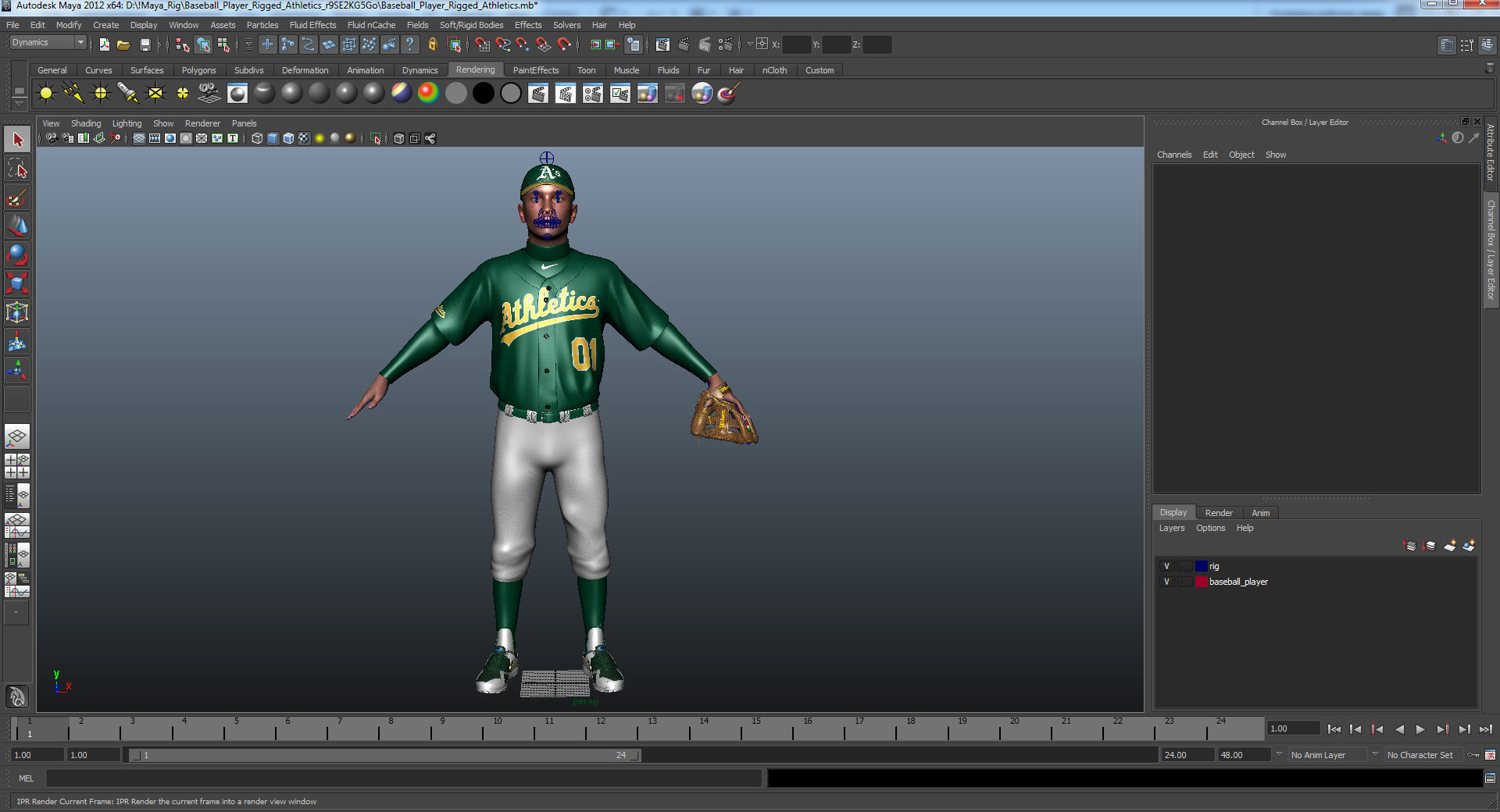Toggle display type box of baseball_player layer
The width and height of the screenshot is (1500, 812).
(x=1184, y=582)
